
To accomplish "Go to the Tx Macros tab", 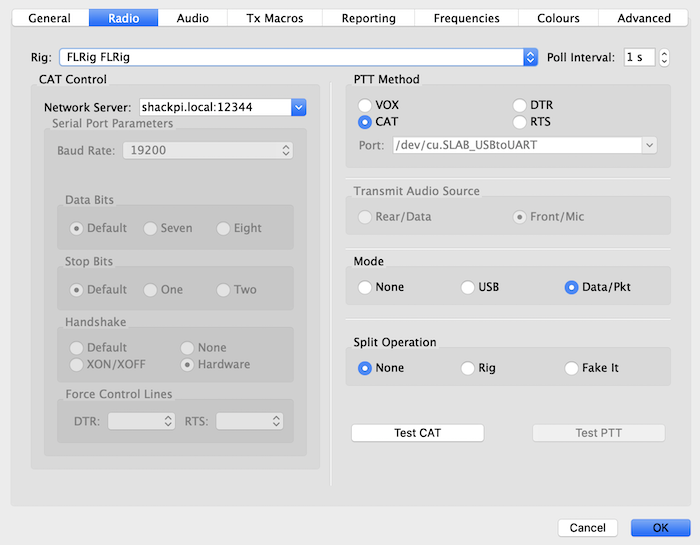I will coord(274,18).
